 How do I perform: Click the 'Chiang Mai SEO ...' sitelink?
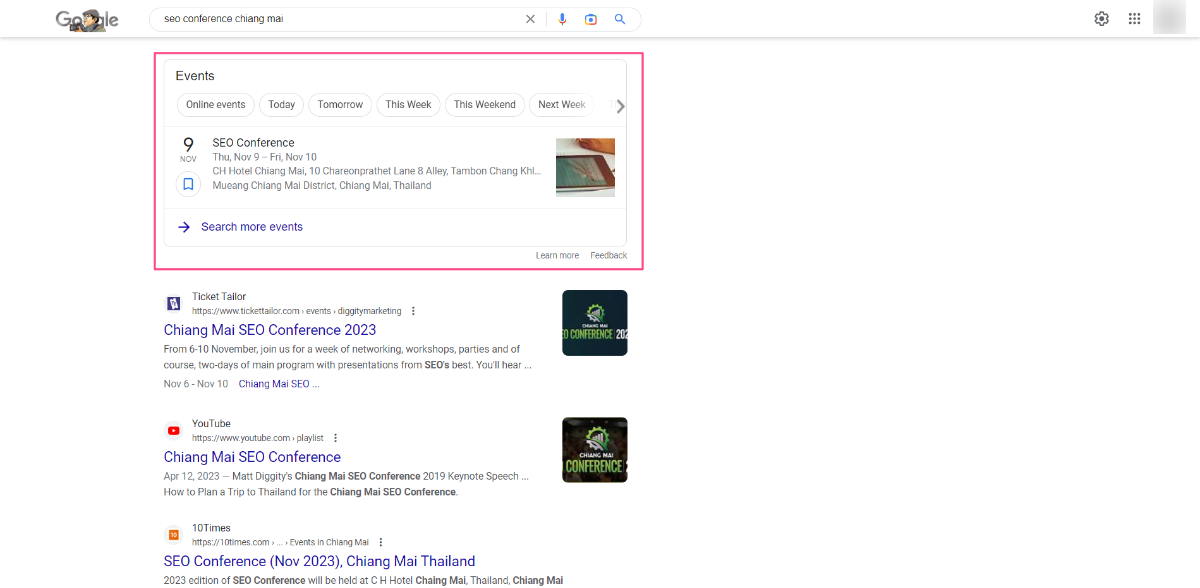point(279,384)
